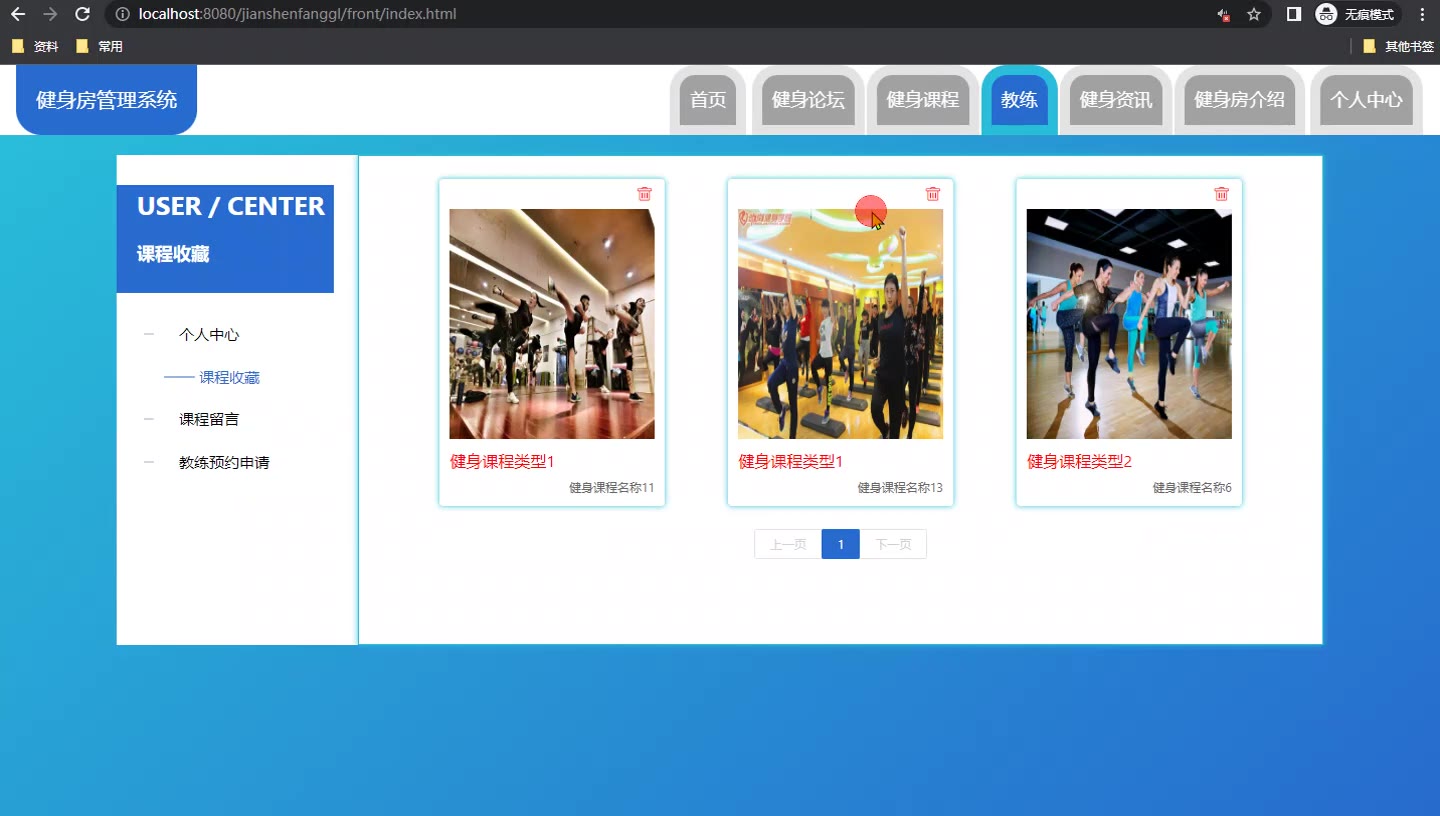
Task: Click the site information icon in address bar
Action: [x=122, y=14]
